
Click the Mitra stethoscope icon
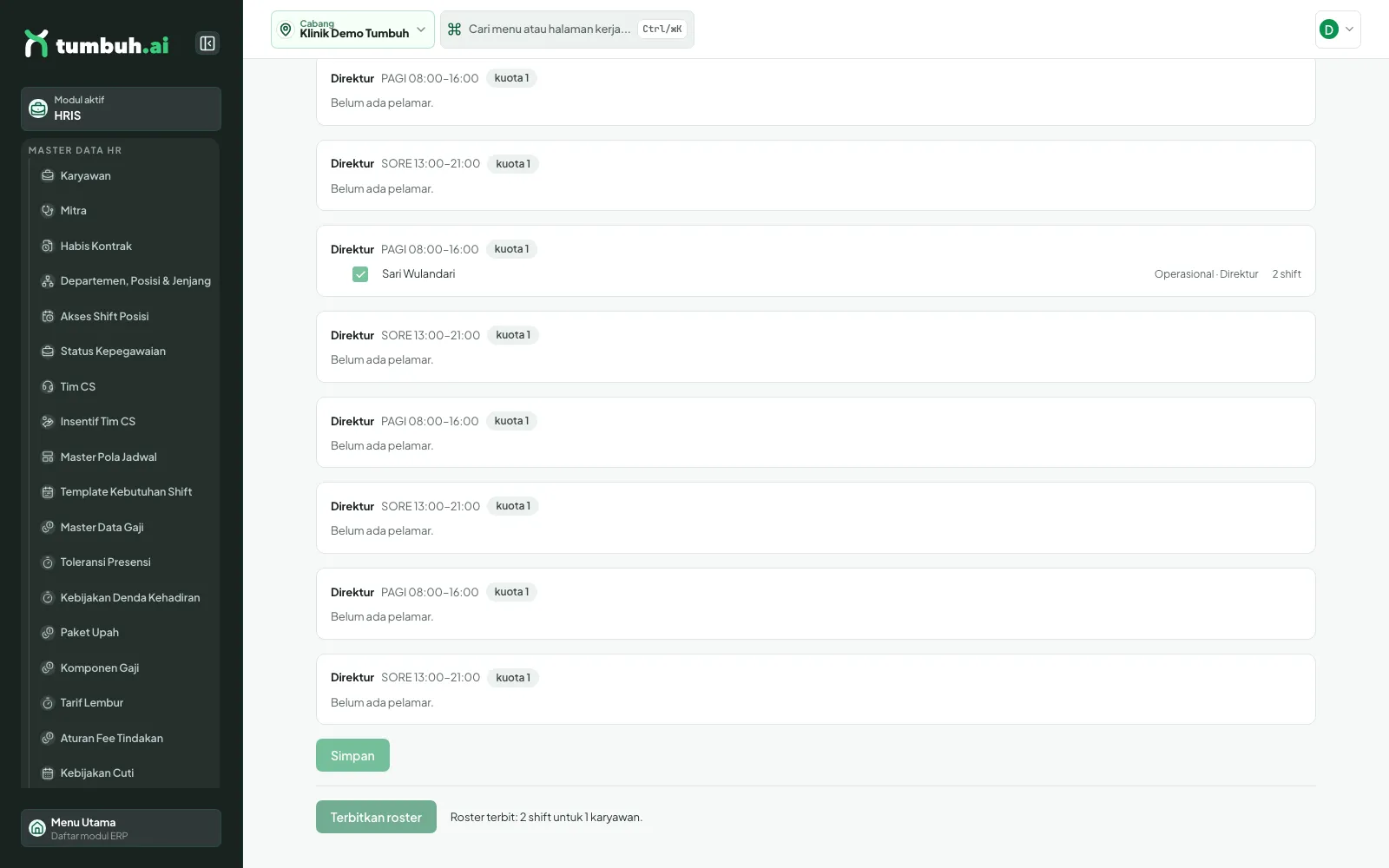pyautogui.click(x=48, y=211)
